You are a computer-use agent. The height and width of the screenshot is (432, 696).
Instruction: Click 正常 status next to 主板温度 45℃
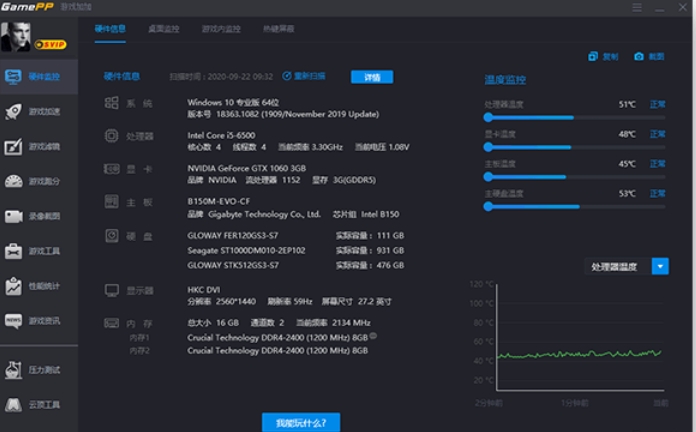coord(657,164)
